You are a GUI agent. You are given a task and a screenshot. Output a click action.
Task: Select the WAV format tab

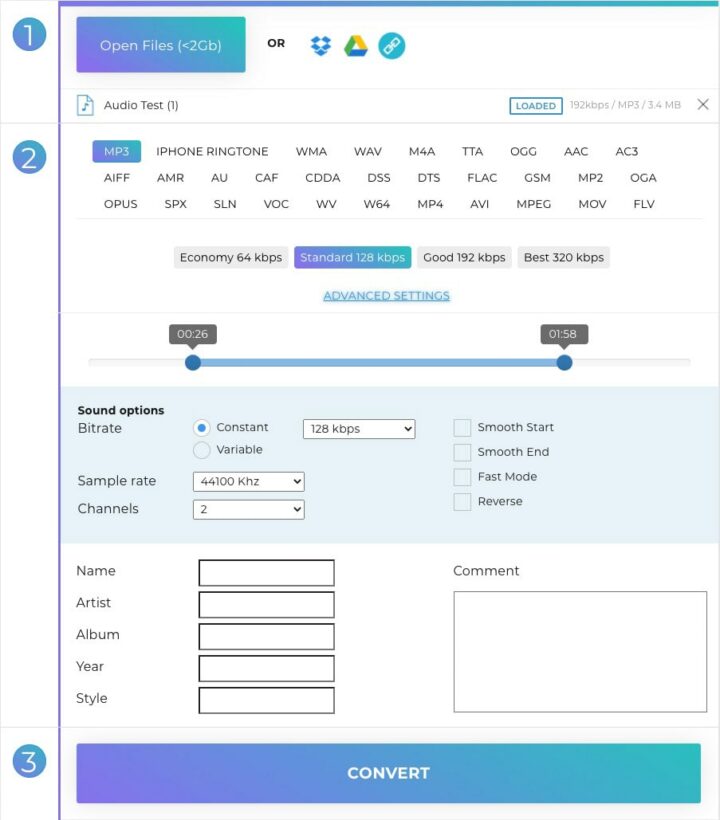367,152
